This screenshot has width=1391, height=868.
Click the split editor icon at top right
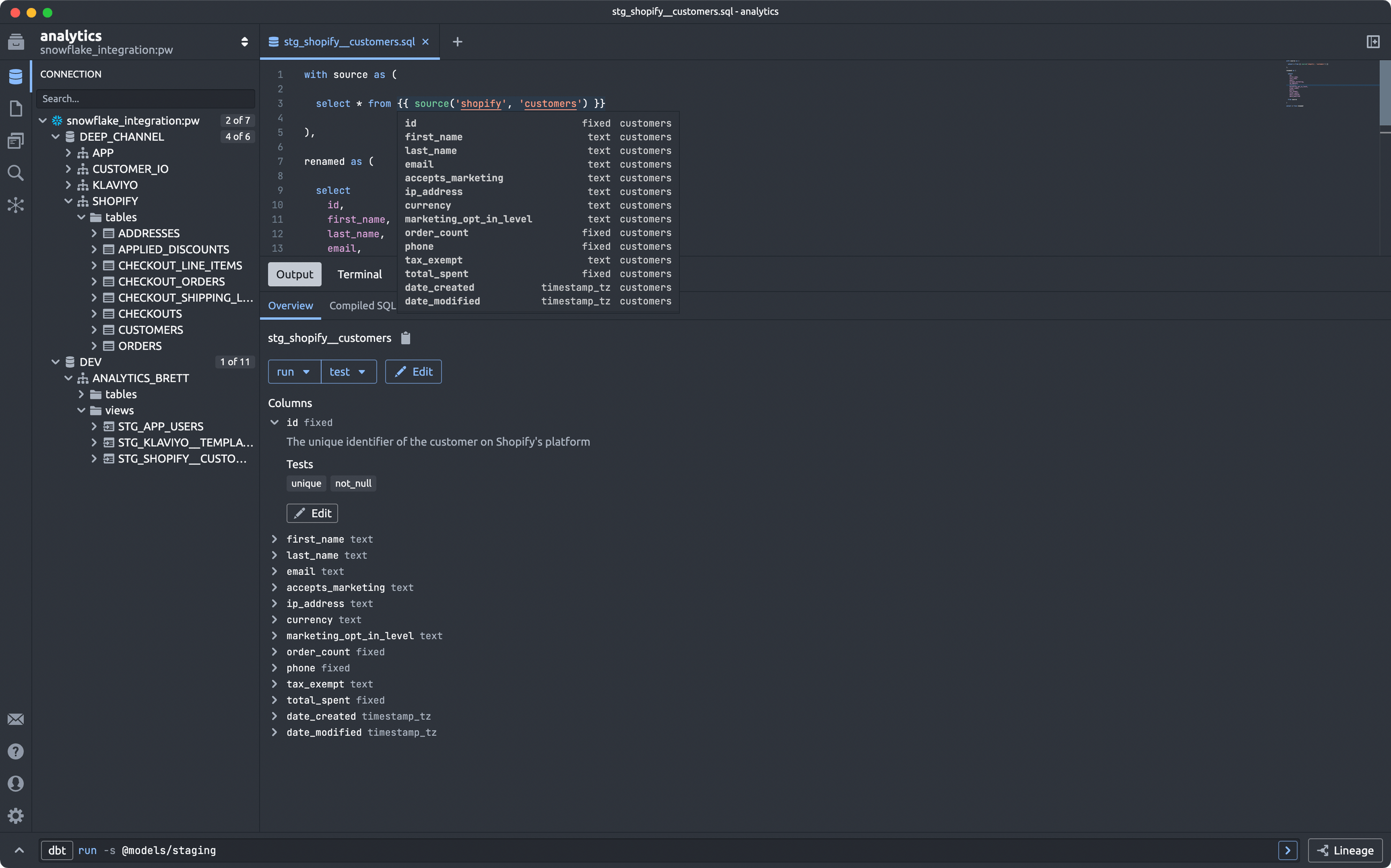1374,41
